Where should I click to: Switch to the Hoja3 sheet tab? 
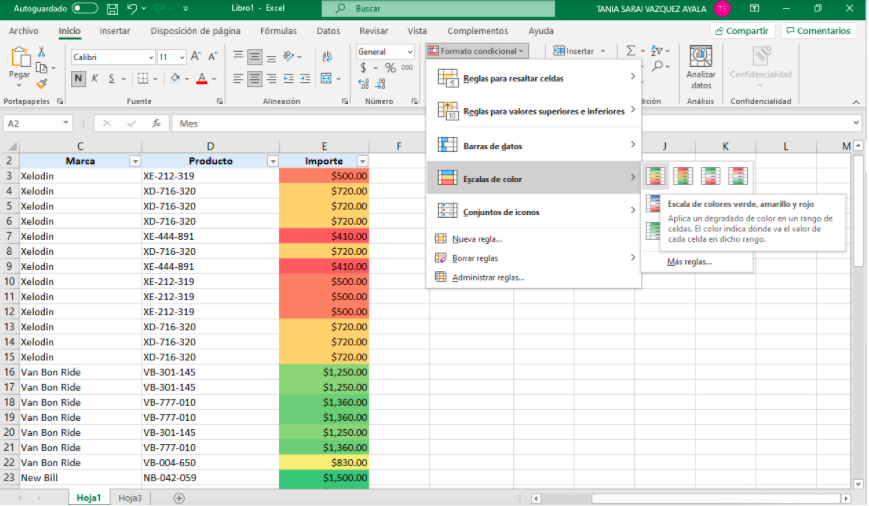pos(130,498)
